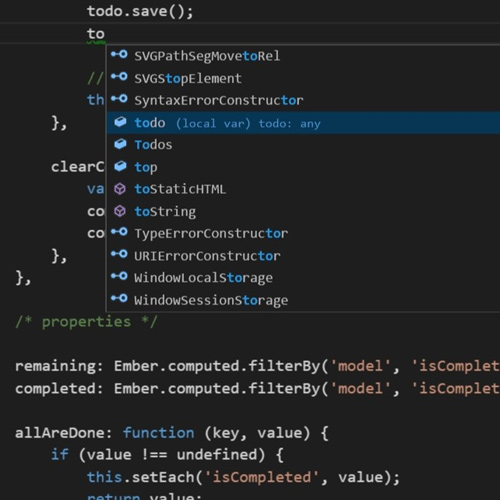This screenshot has width=500, height=500.
Task: Click the interface icon beside SVGPathSegMovetoRel
Action: tap(119, 54)
